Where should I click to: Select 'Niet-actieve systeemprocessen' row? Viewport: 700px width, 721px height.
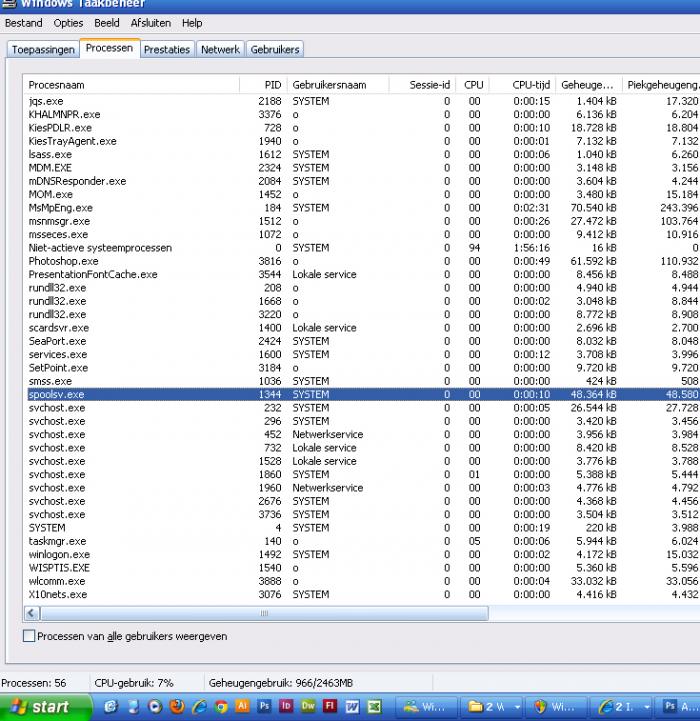click(363, 248)
